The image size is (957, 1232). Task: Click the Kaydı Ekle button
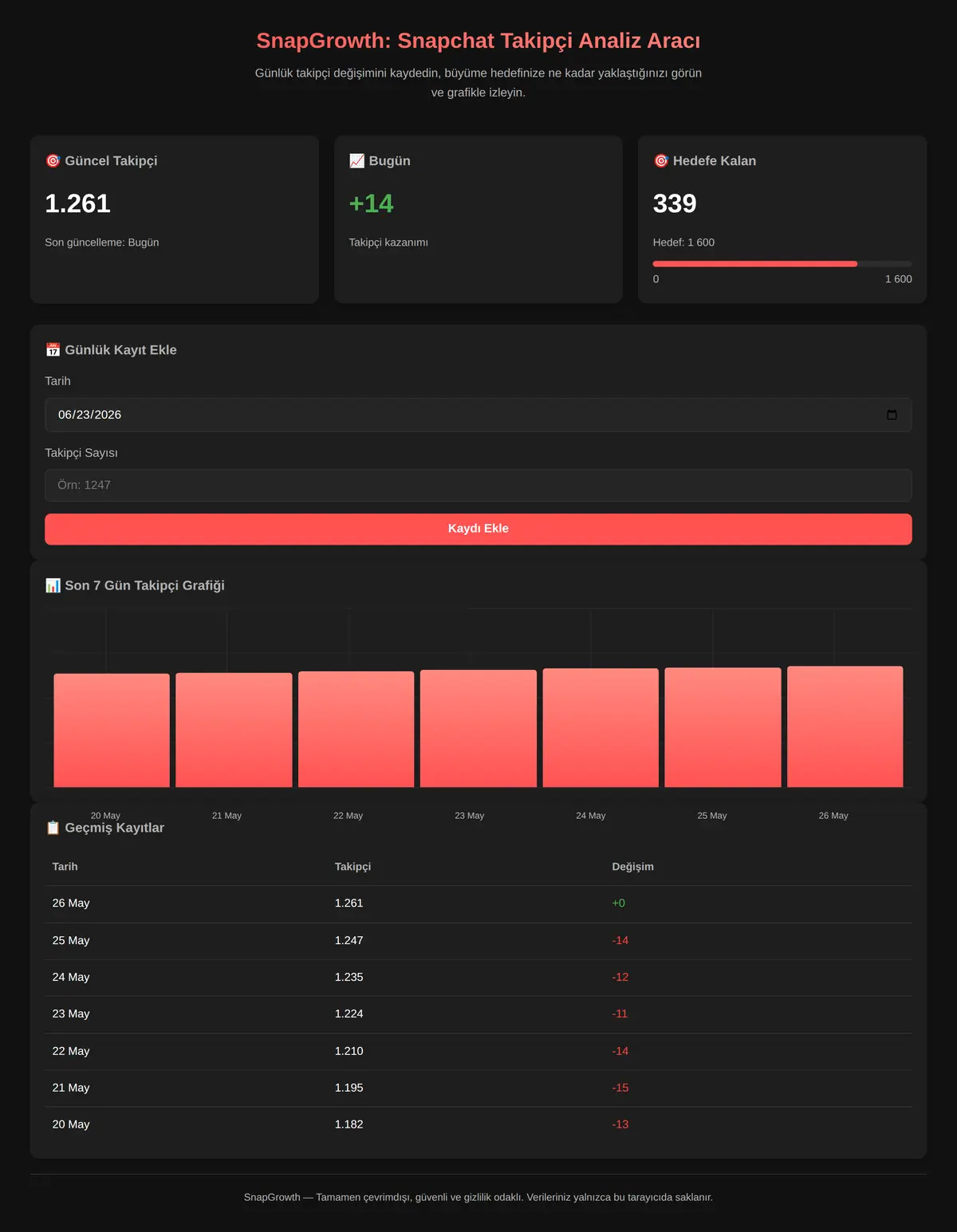point(478,529)
